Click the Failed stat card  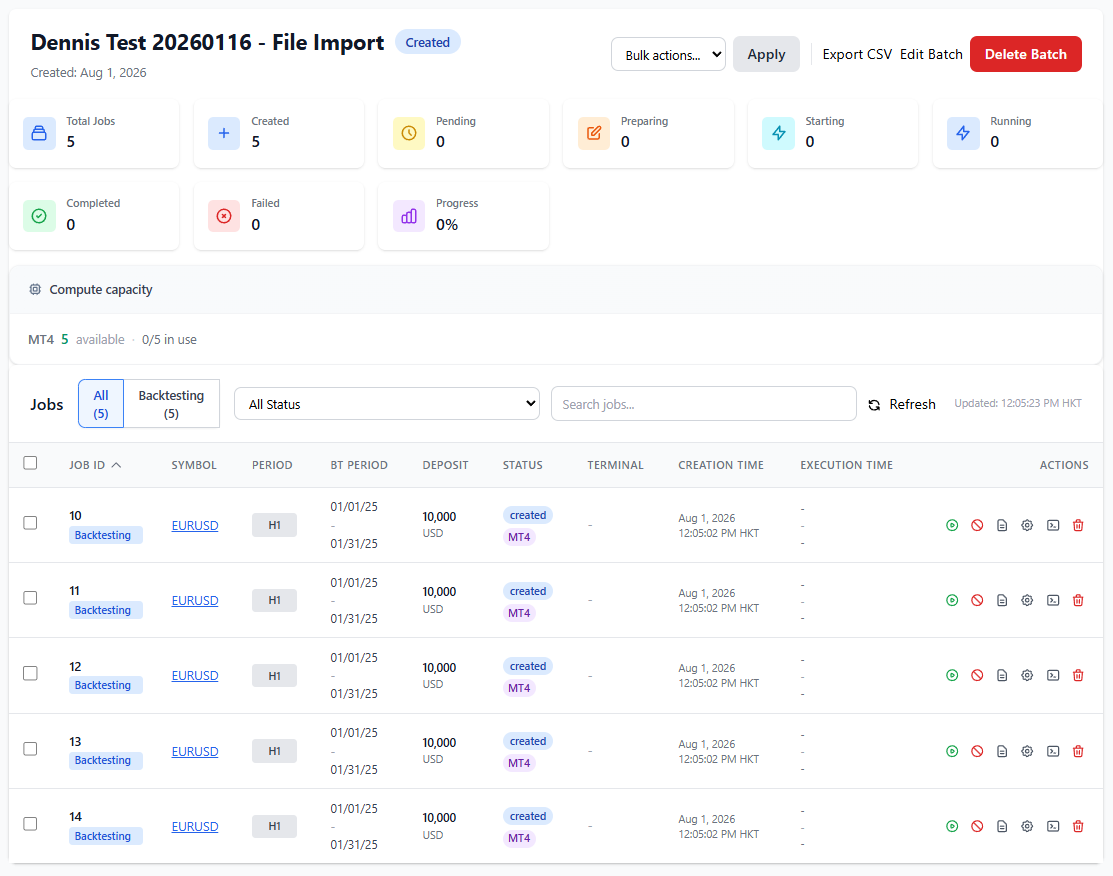[279, 216]
